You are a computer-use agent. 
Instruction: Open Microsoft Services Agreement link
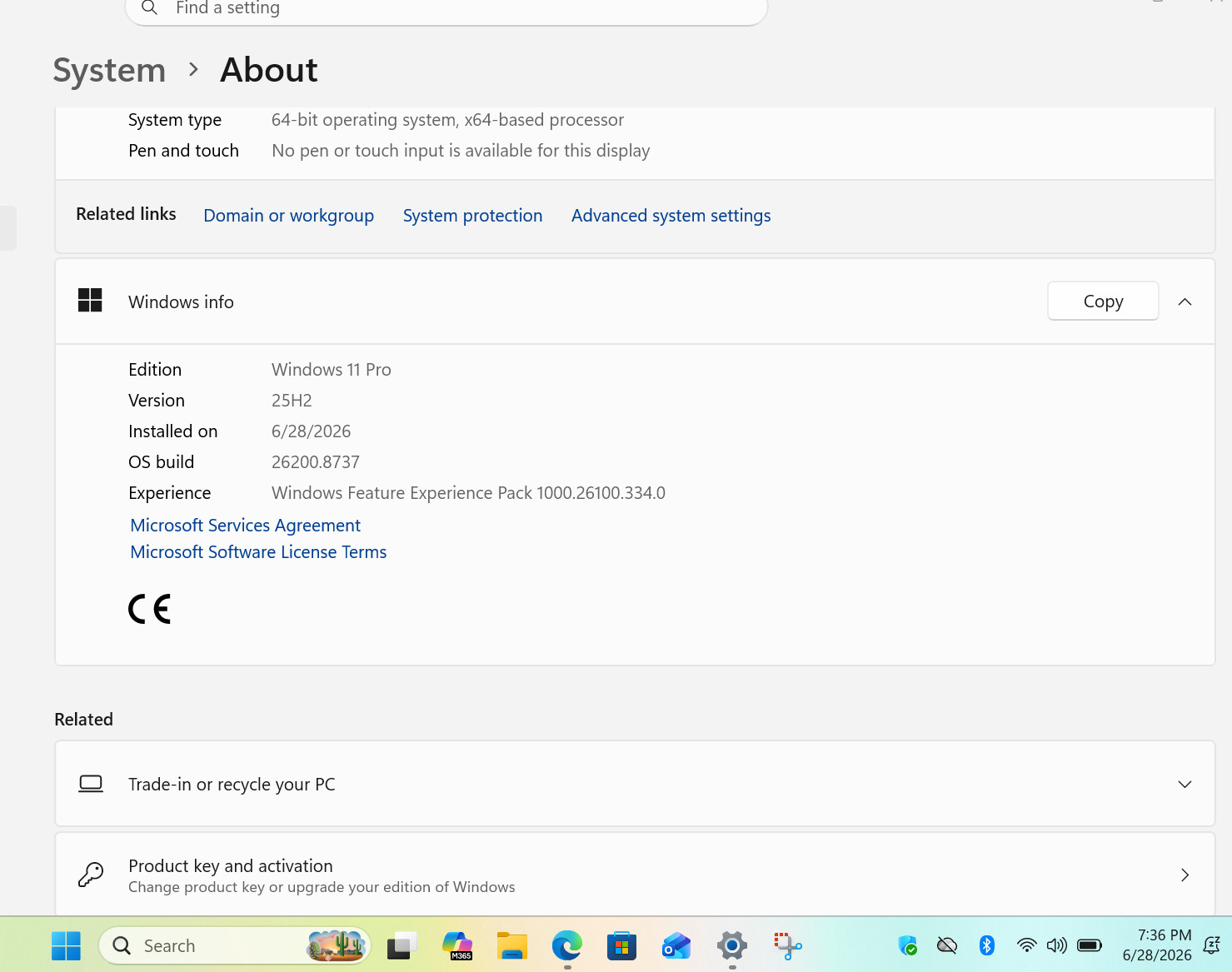(246, 526)
